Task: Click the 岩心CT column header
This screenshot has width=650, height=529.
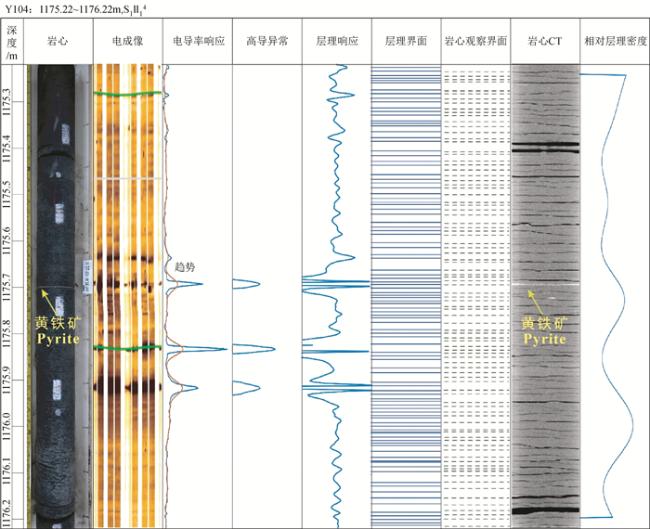Action: point(545,41)
